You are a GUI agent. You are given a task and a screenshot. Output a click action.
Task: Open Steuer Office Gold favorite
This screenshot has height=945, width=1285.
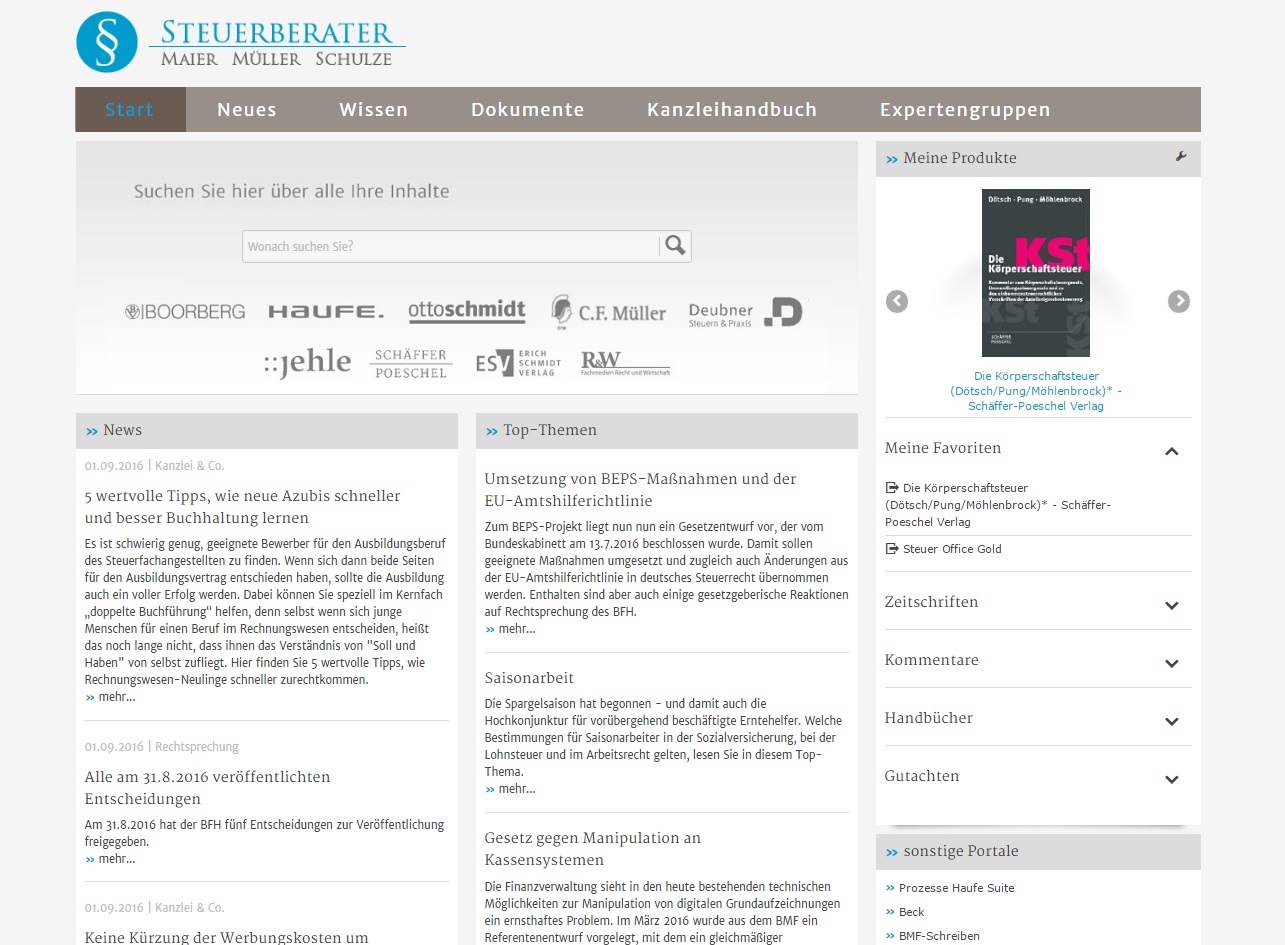[952, 549]
